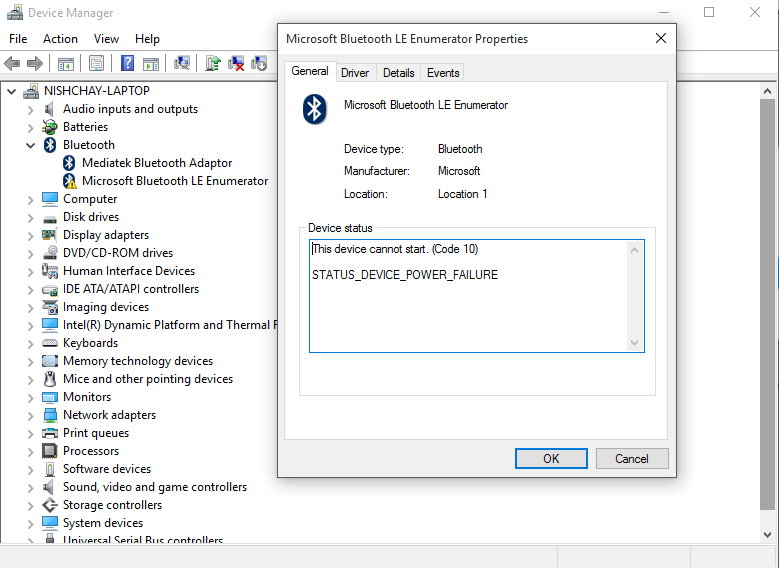Collapse the NISHCHAY-LAPTOP root node

[12, 91]
